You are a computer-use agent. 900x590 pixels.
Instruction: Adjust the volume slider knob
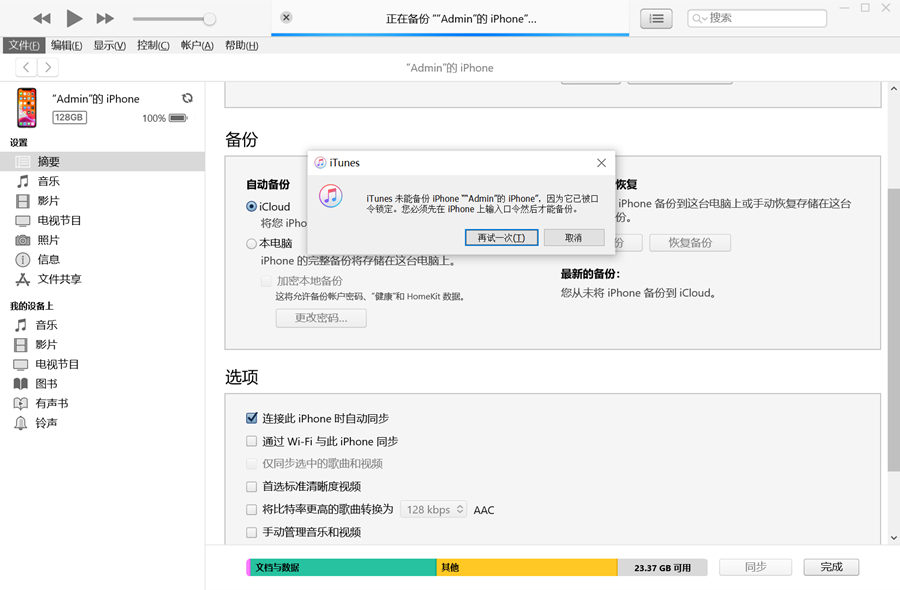click(x=210, y=19)
